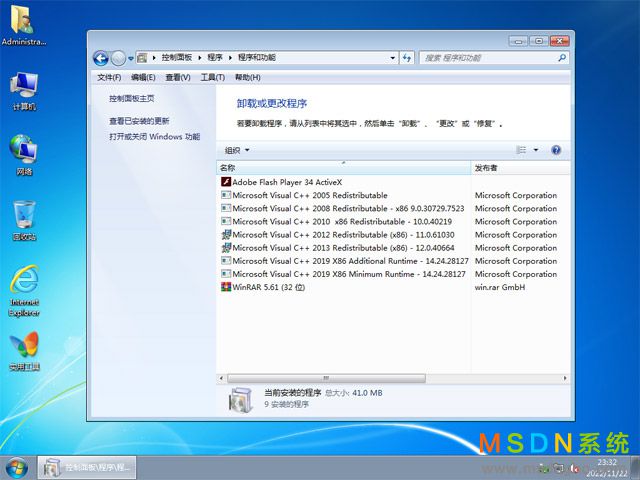The height and width of the screenshot is (480, 640).
Task: Open the 实用工具 desktop icon
Action: (24, 351)
